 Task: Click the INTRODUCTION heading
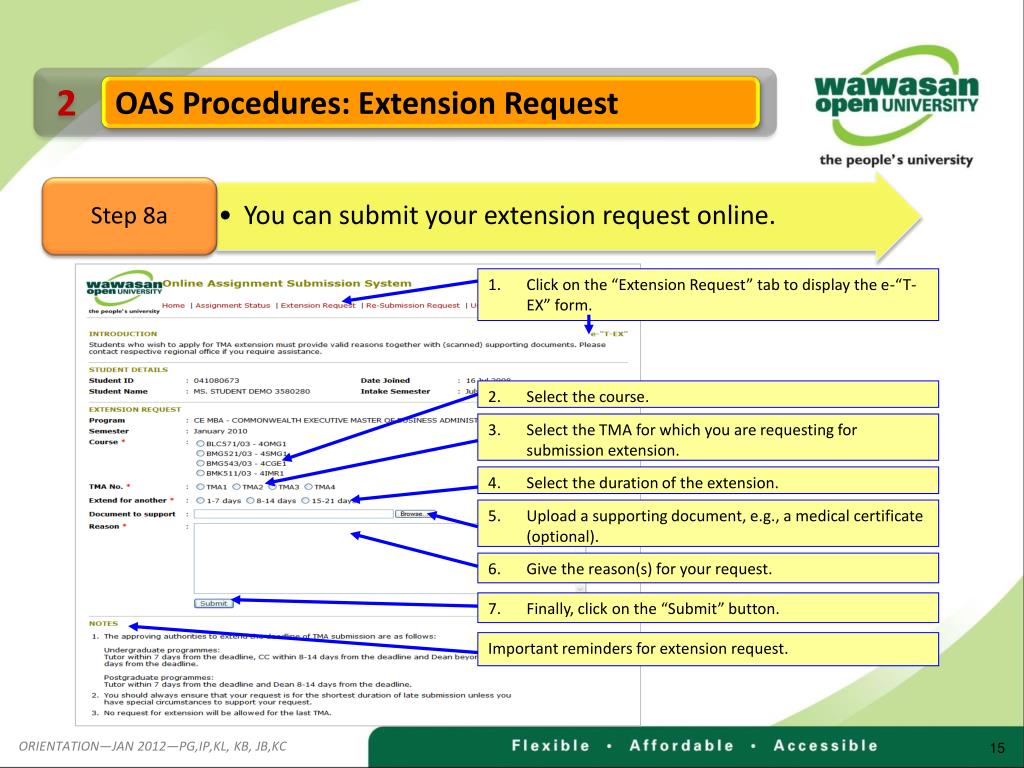click(123, 334)
